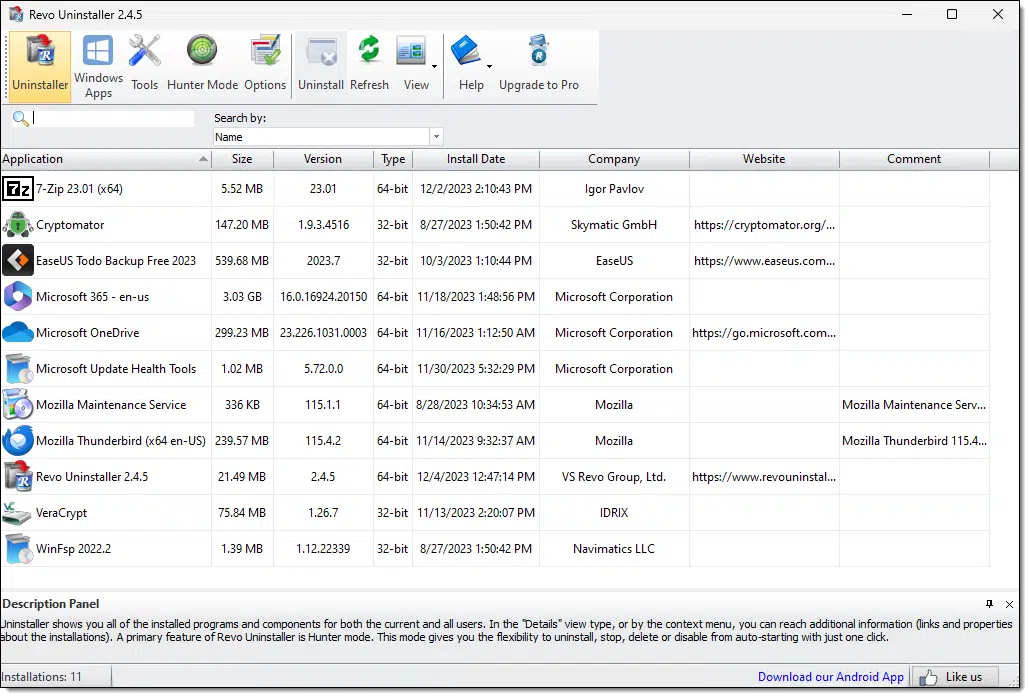Click the IDRIX company cell
The image size is (1030, 698).
pos(614,513)
